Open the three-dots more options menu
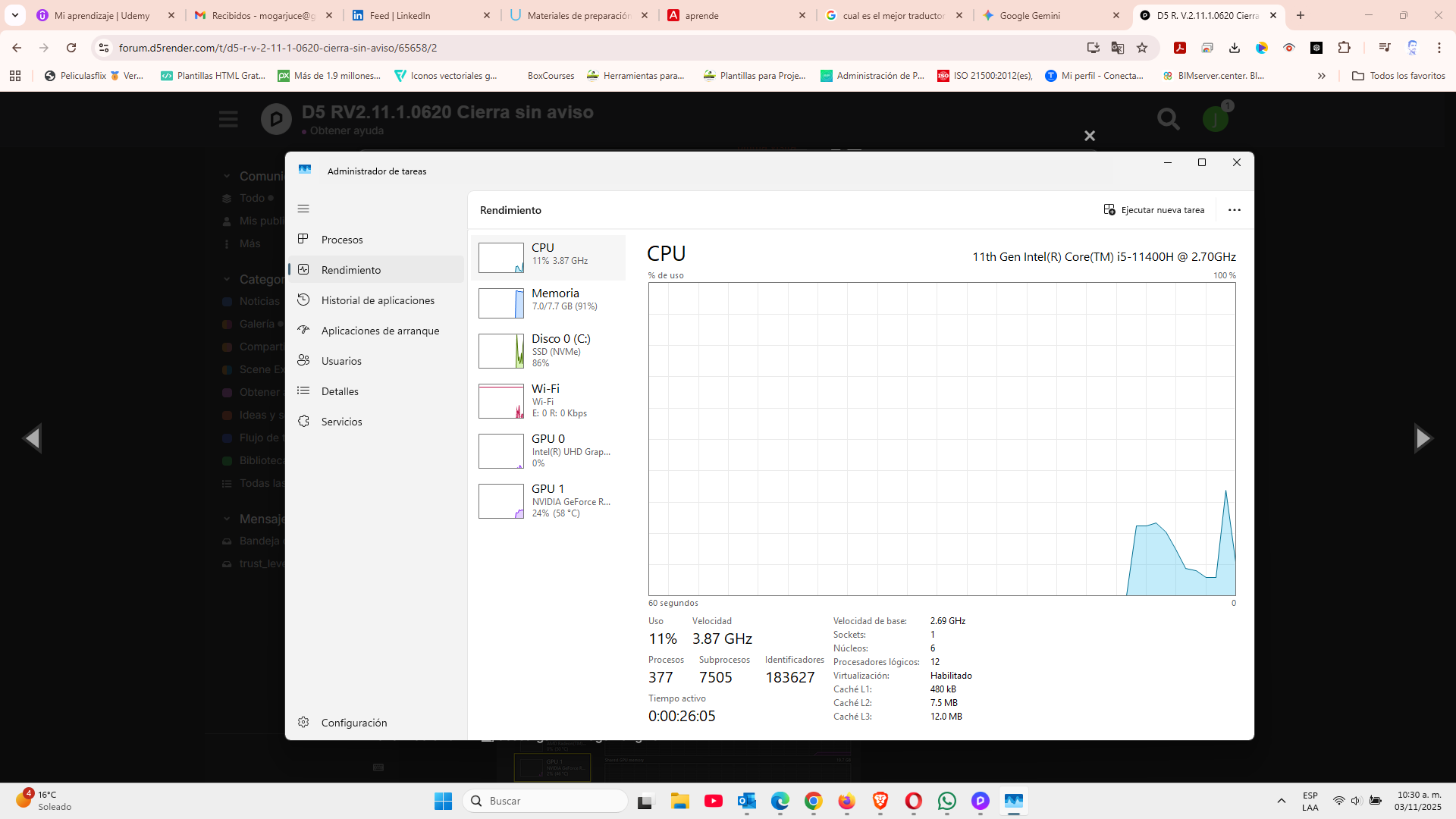This screenshot has width=1456, height=819. click(1234, 210)
